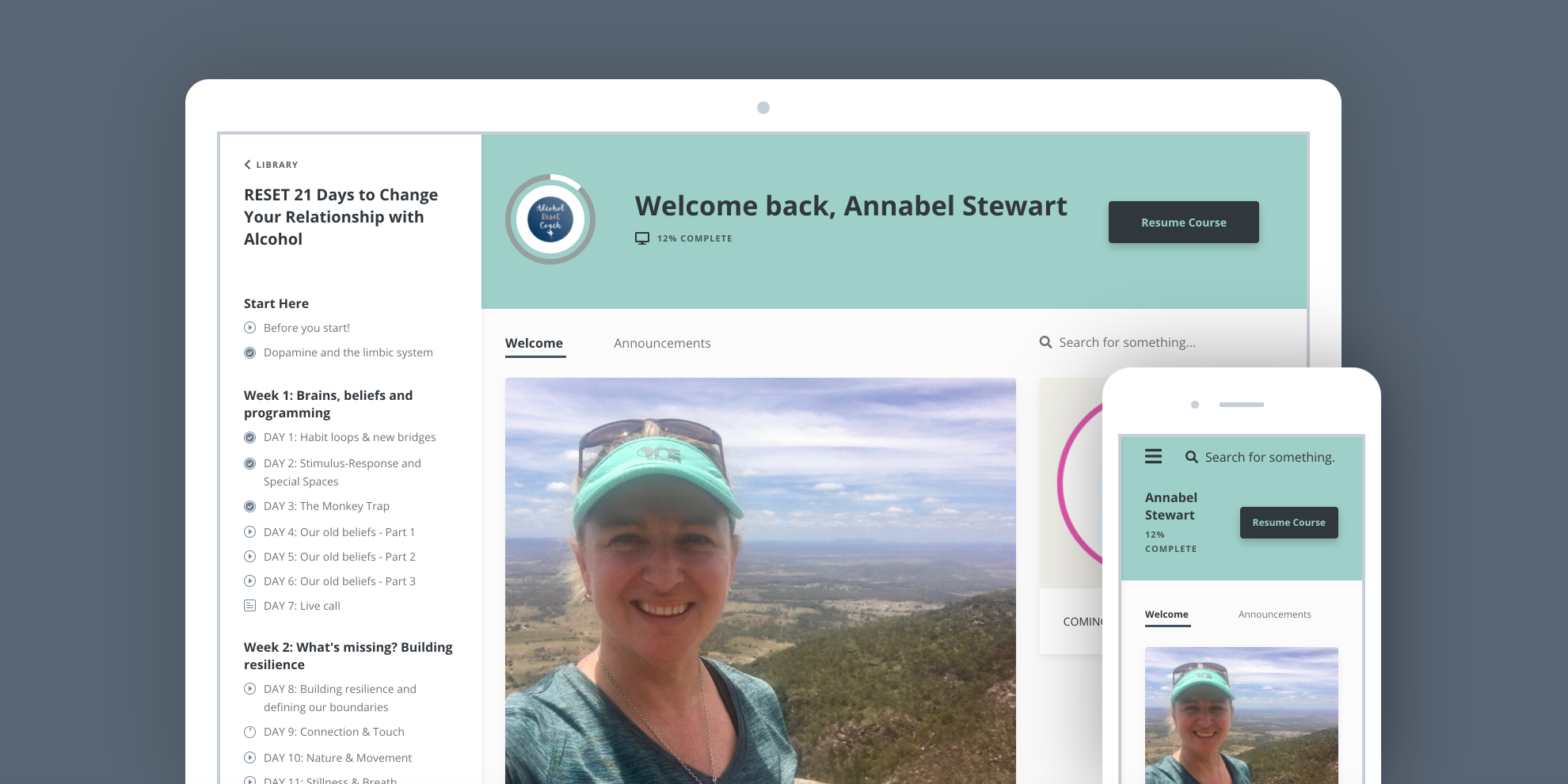Viewport: 1568px width, 784px height.
Task: Open DAY 10: Nature & Movement
Action: (337, 758)
